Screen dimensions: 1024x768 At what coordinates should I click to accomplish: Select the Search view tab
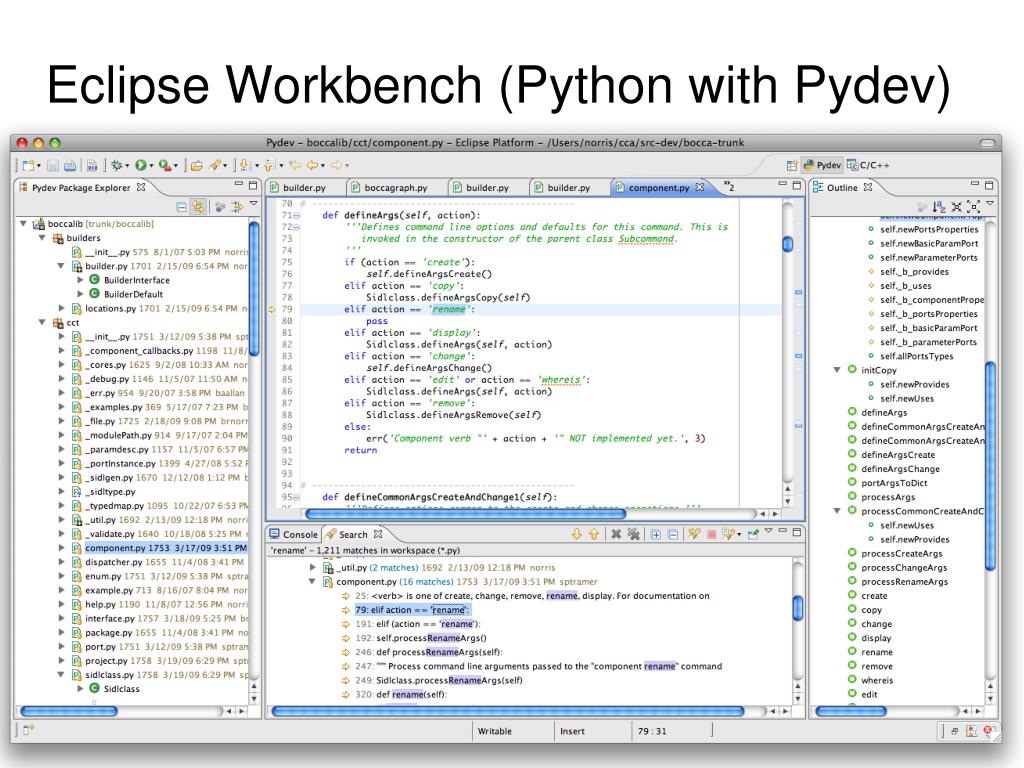tap(353, 534)
